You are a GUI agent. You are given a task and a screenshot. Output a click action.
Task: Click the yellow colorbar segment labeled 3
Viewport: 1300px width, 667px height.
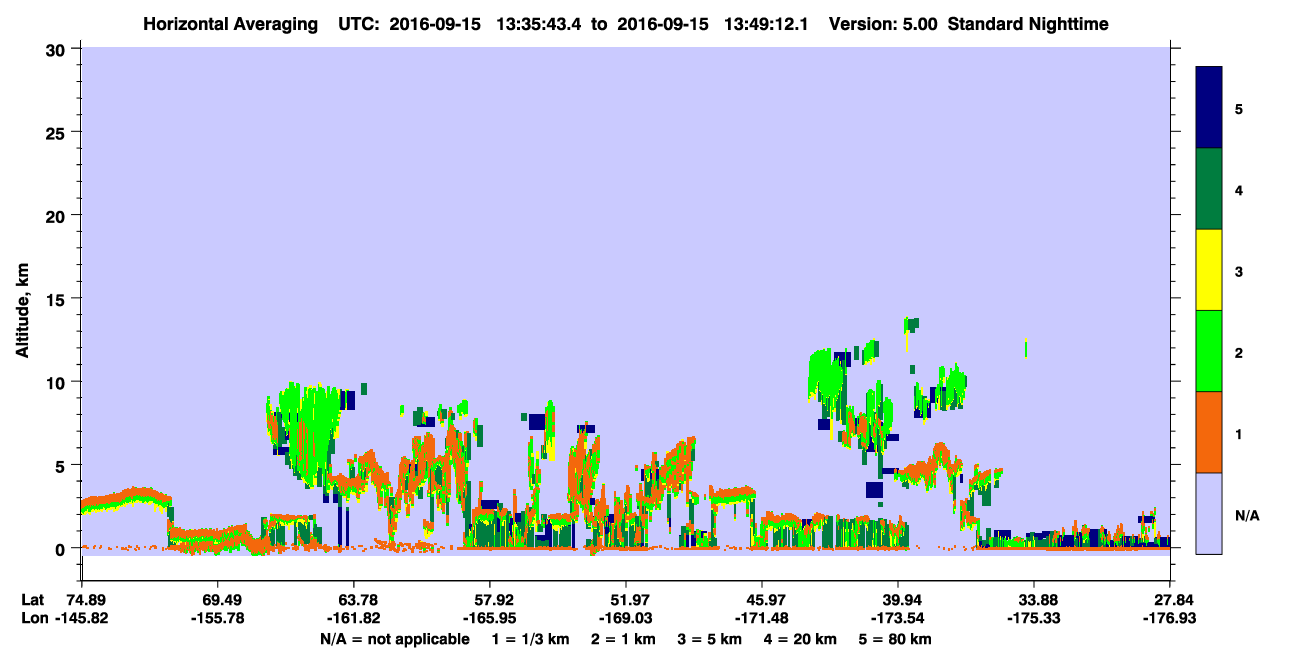click(1209, 270)
